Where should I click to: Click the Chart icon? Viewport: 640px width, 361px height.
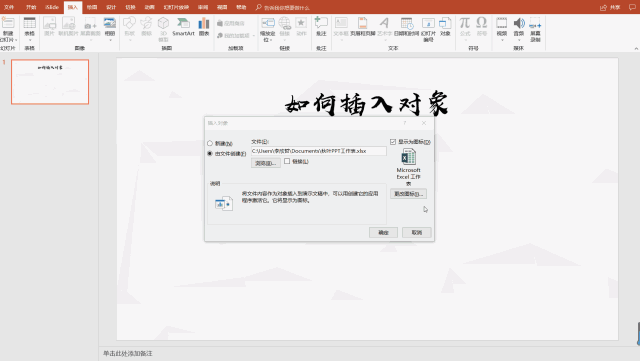click(204, 23)
